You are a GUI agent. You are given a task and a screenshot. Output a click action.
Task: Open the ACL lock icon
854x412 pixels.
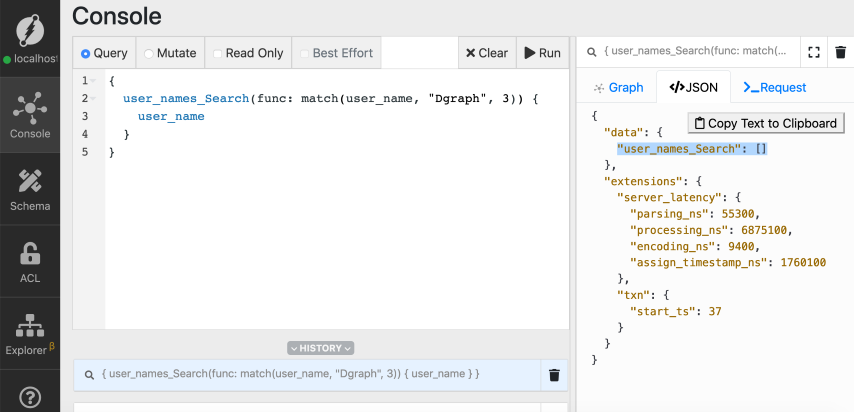(29, 263)
